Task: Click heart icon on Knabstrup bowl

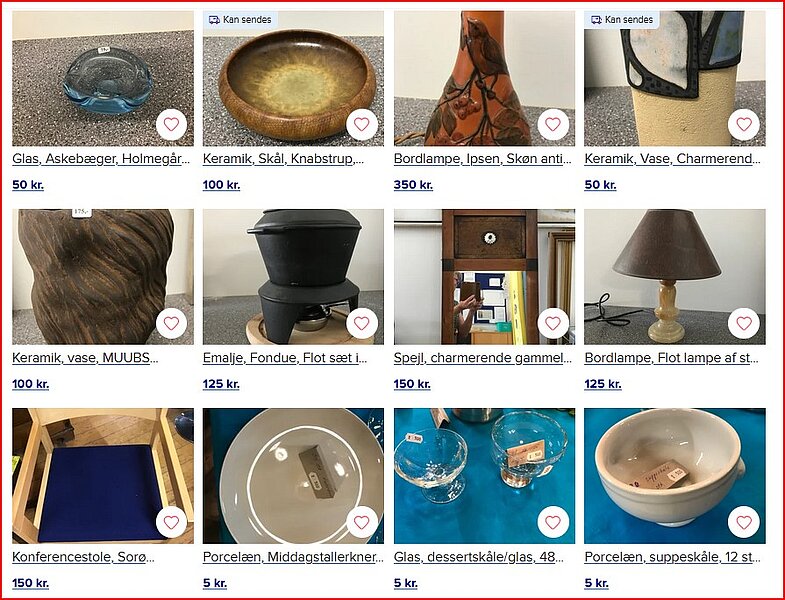Action: tap(361, 124)
